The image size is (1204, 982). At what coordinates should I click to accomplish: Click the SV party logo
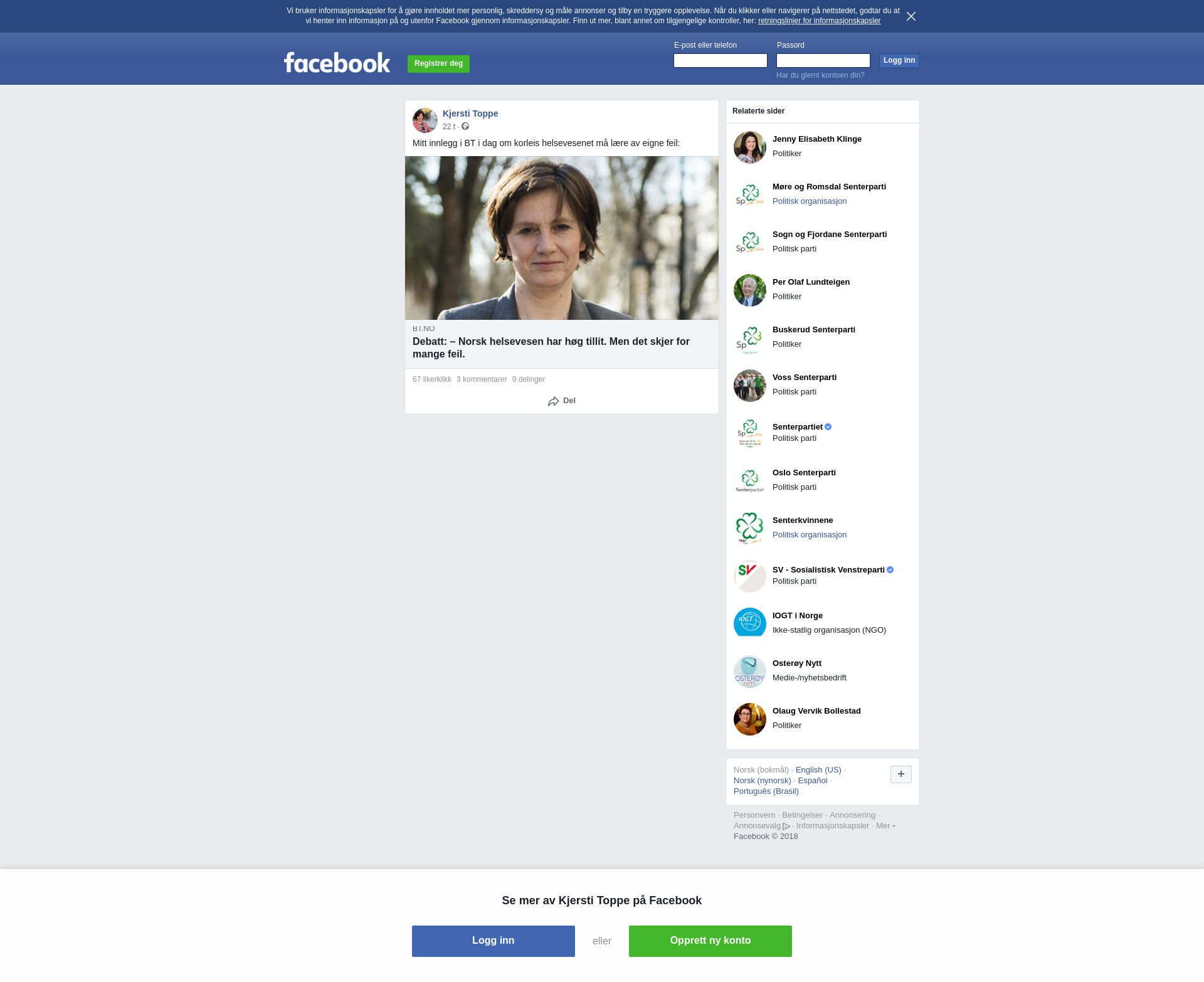click(x=750, y=576)
